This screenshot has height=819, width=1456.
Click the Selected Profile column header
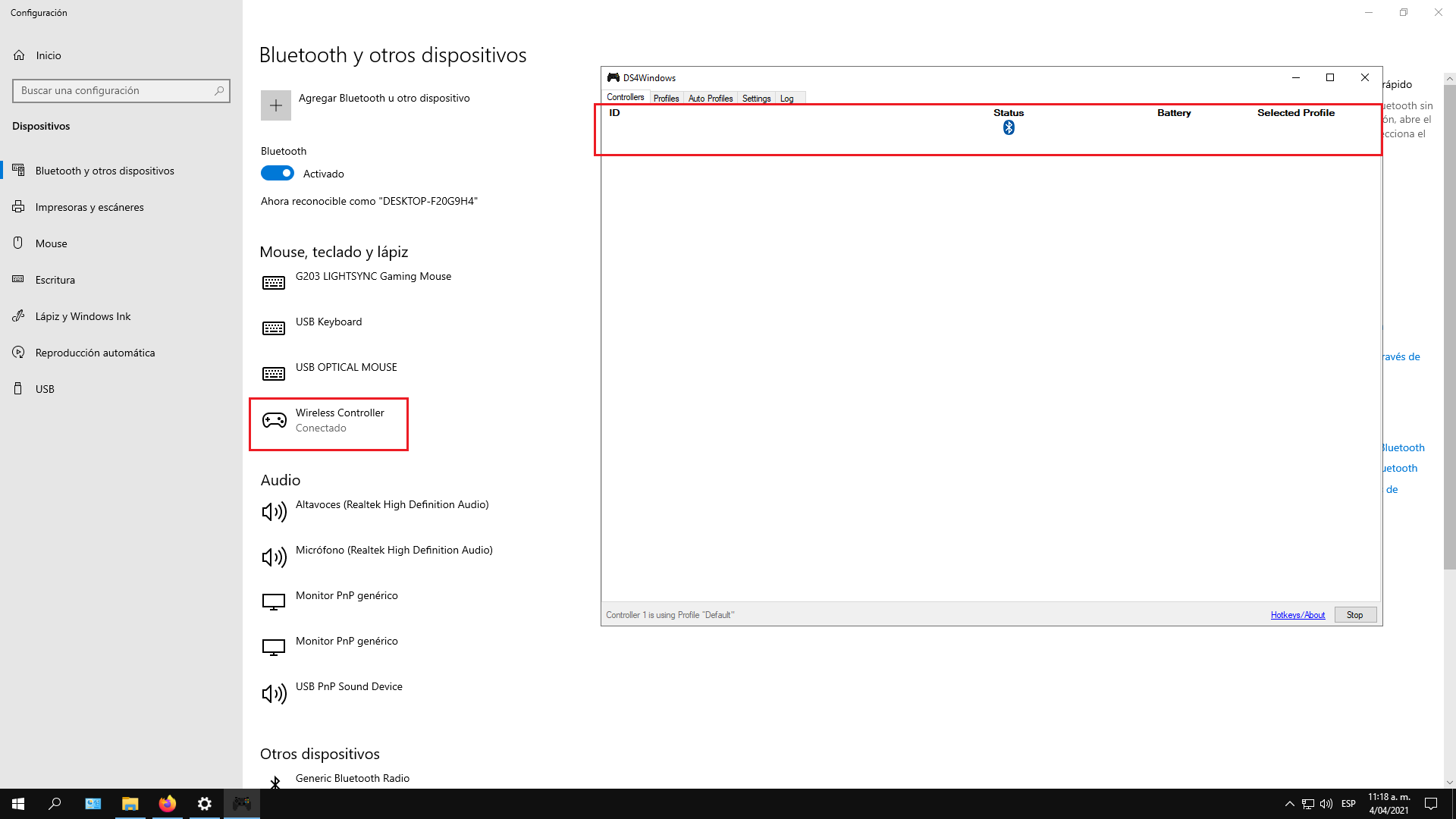click(x=1295, y=113)
